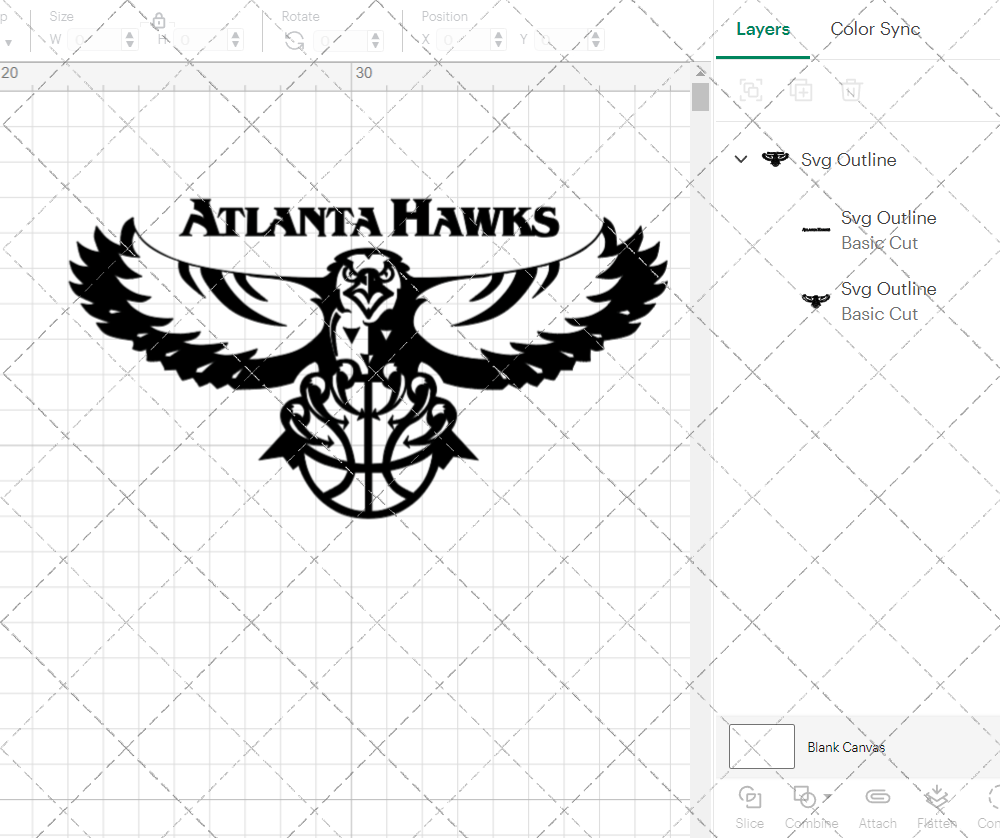Open the dropdown at top-left corner
The height and width of the screenshot is (838, 1000).
click(10, 40)
